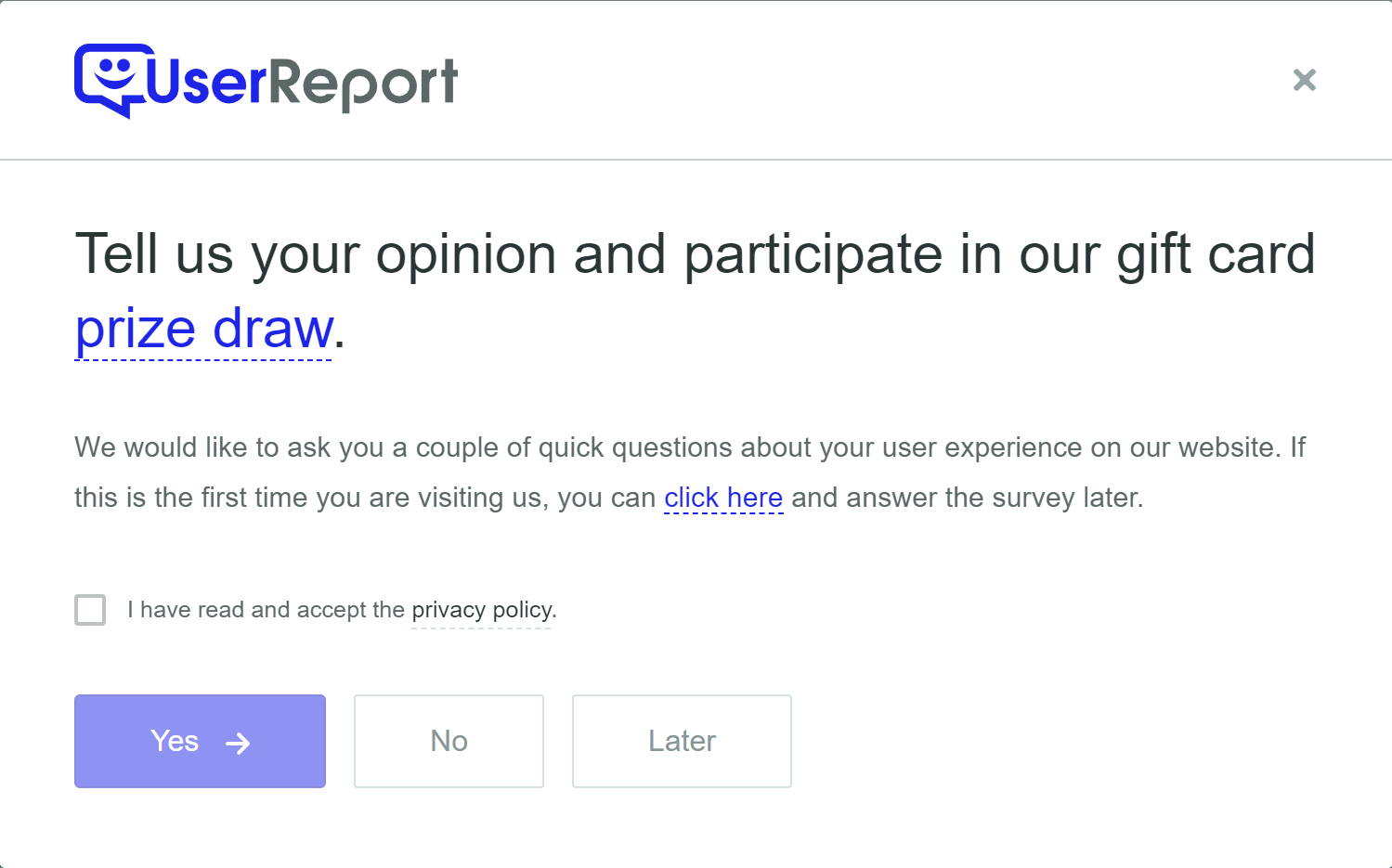This screenshot has width=1392, height=868.
Task: Follow the 'click here' link to answer later
Action: tap(723, 498)
